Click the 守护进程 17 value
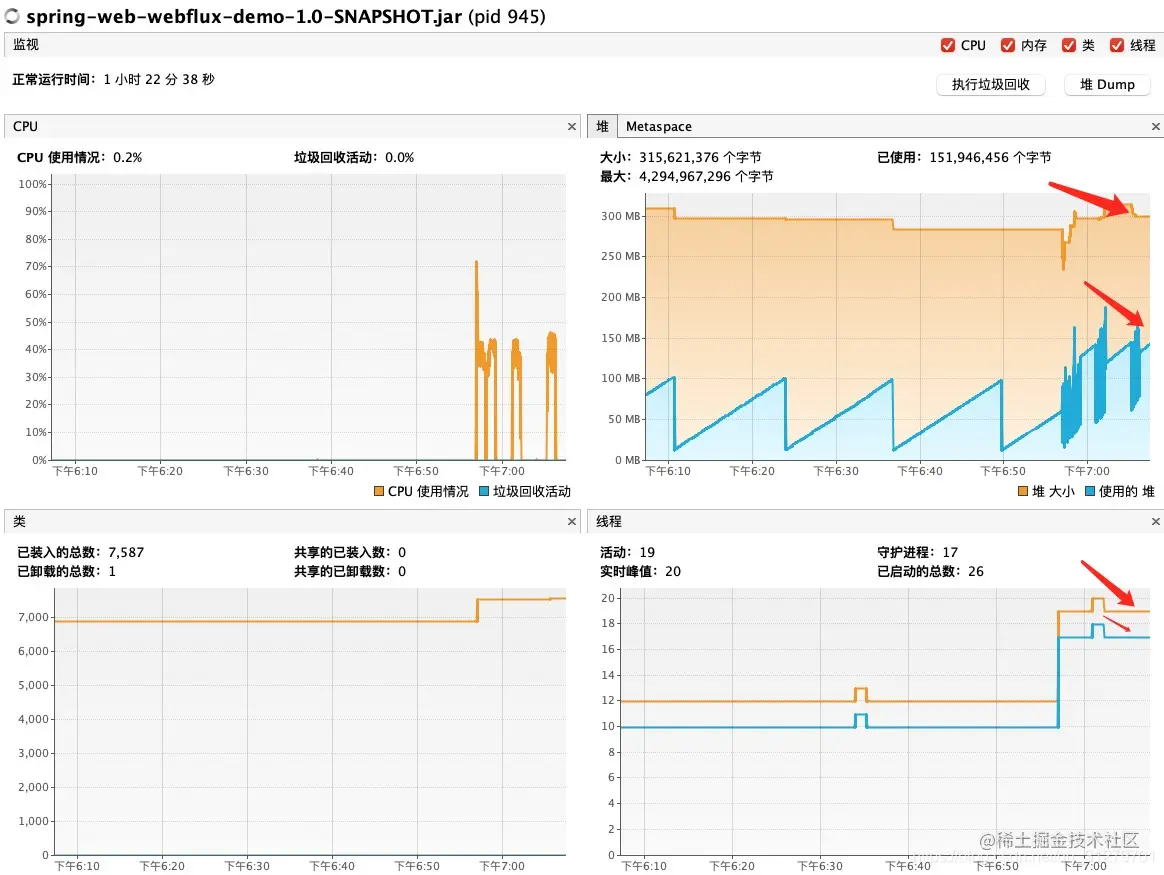The image size is (1164, 875). point(950,552)
